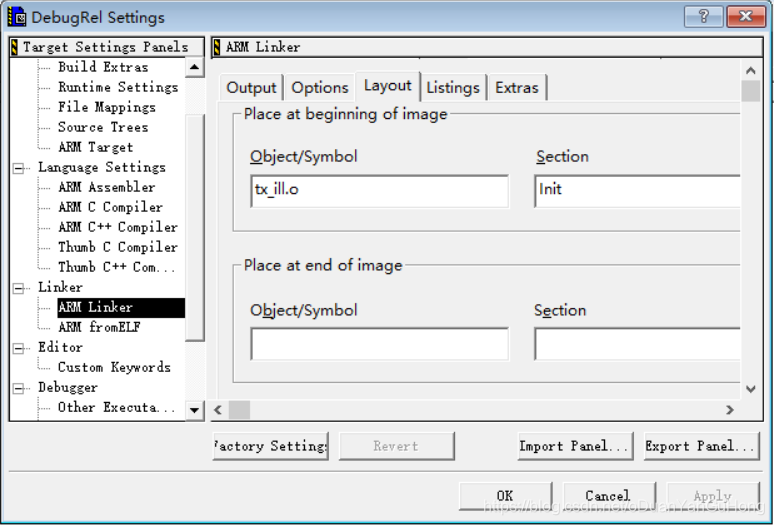Select ARM C++ Compiler panel

pyautogui.click(x=118, y=227)
